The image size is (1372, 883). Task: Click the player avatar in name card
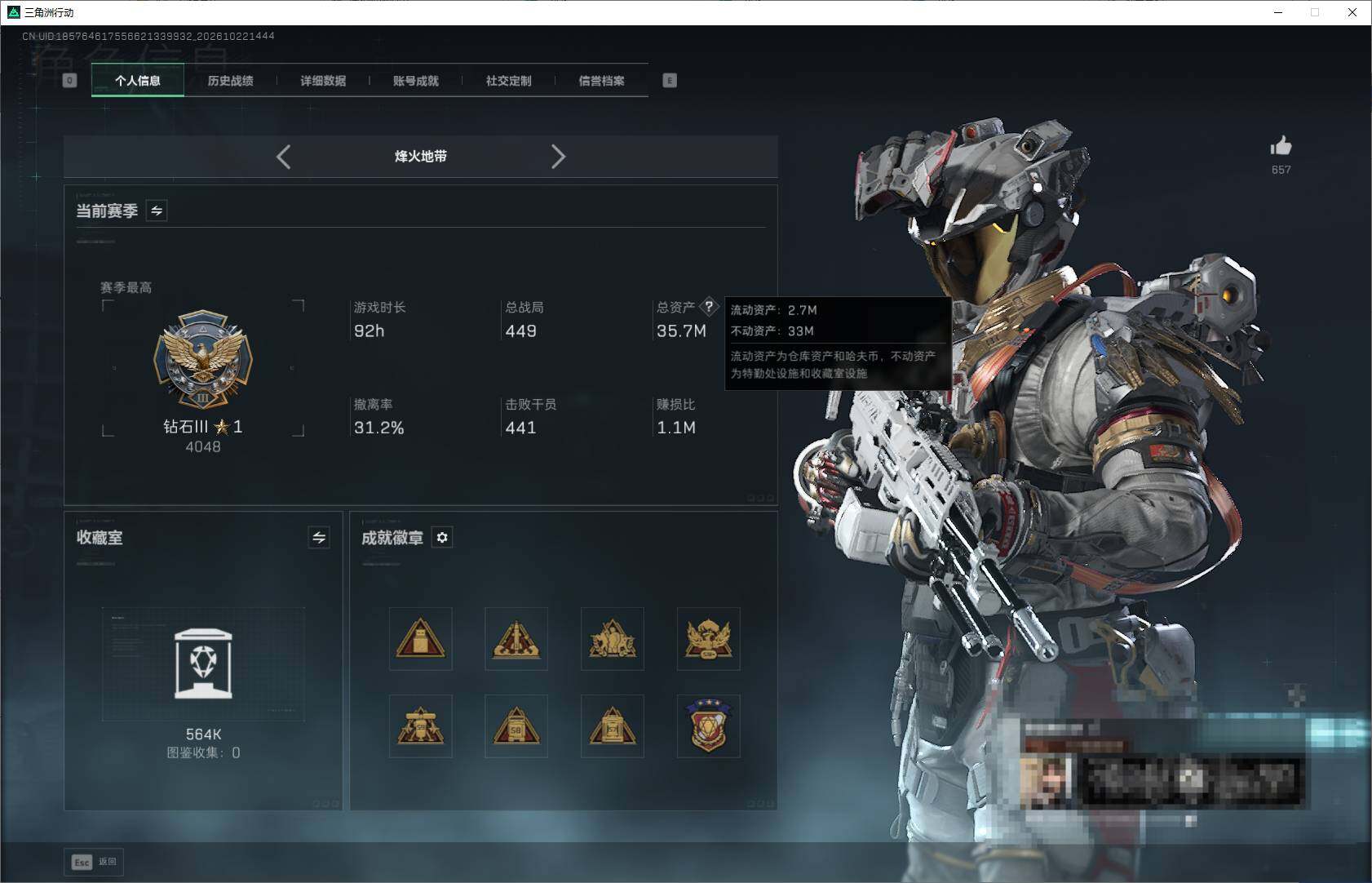[1047, 781]
